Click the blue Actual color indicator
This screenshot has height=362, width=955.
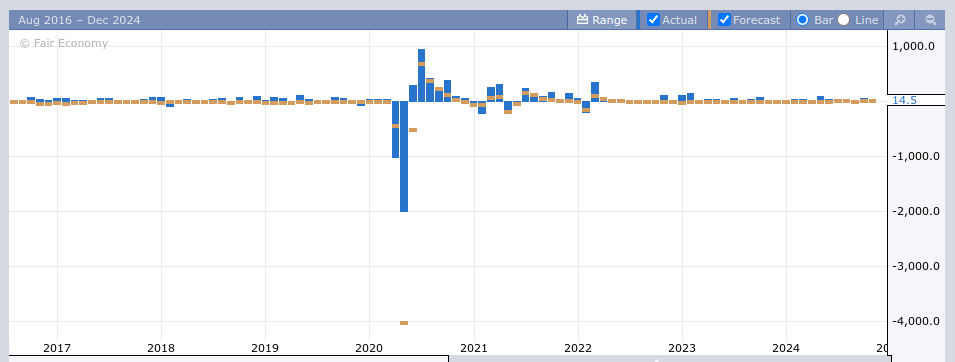[638, 20]
